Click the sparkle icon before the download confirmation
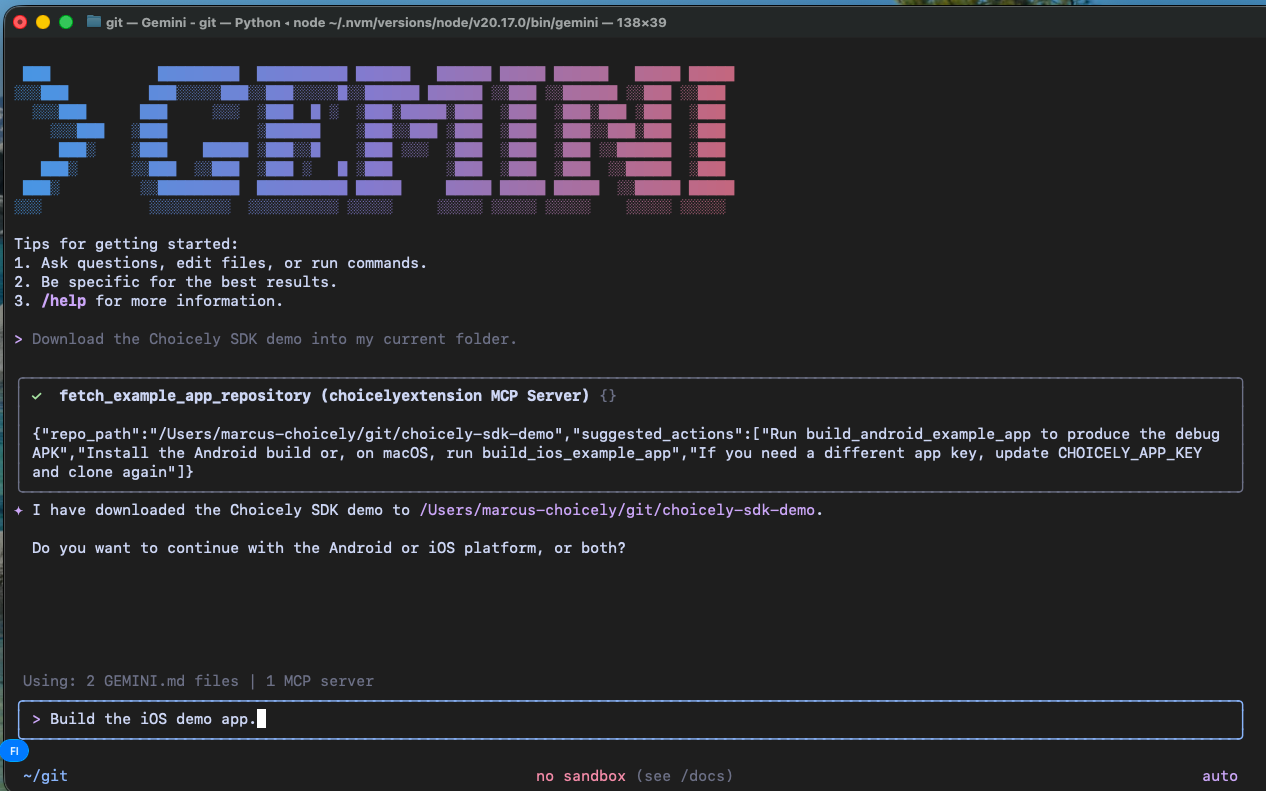Screen dimensions: 1266x791 pos(18,510)
